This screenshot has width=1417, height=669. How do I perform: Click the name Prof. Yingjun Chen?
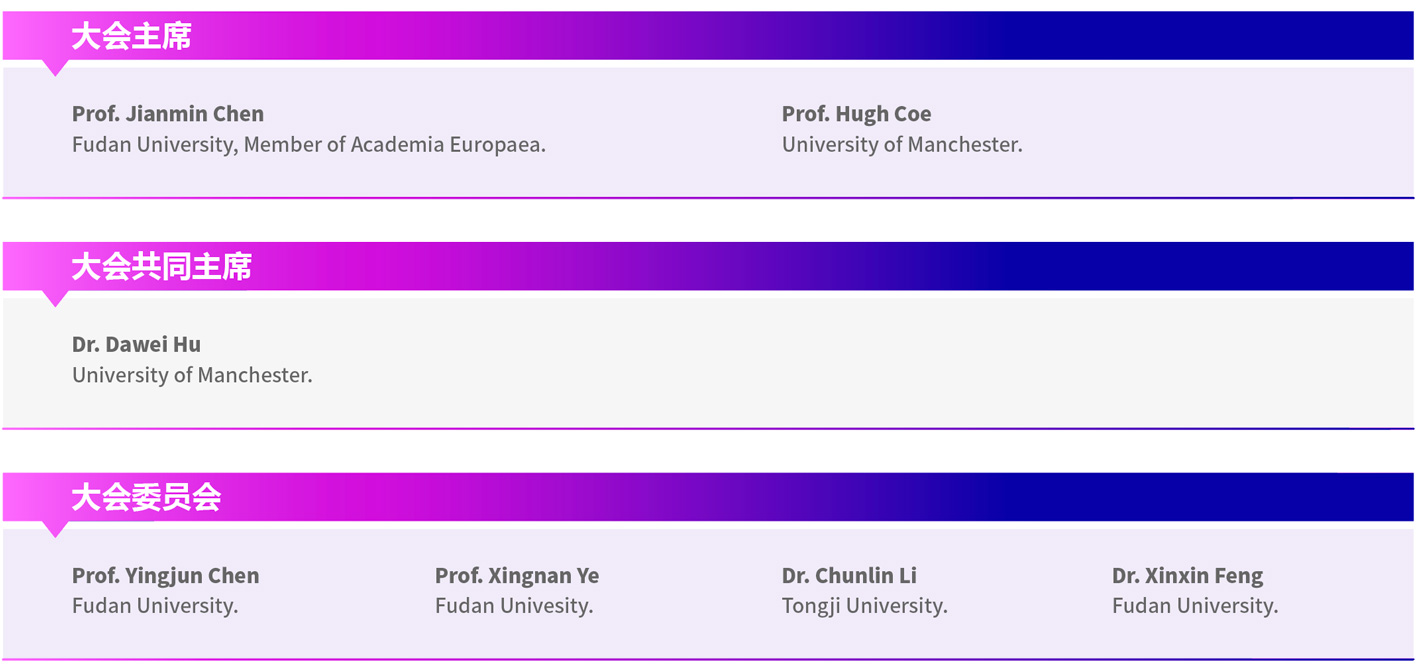click(x=165, y=576)
